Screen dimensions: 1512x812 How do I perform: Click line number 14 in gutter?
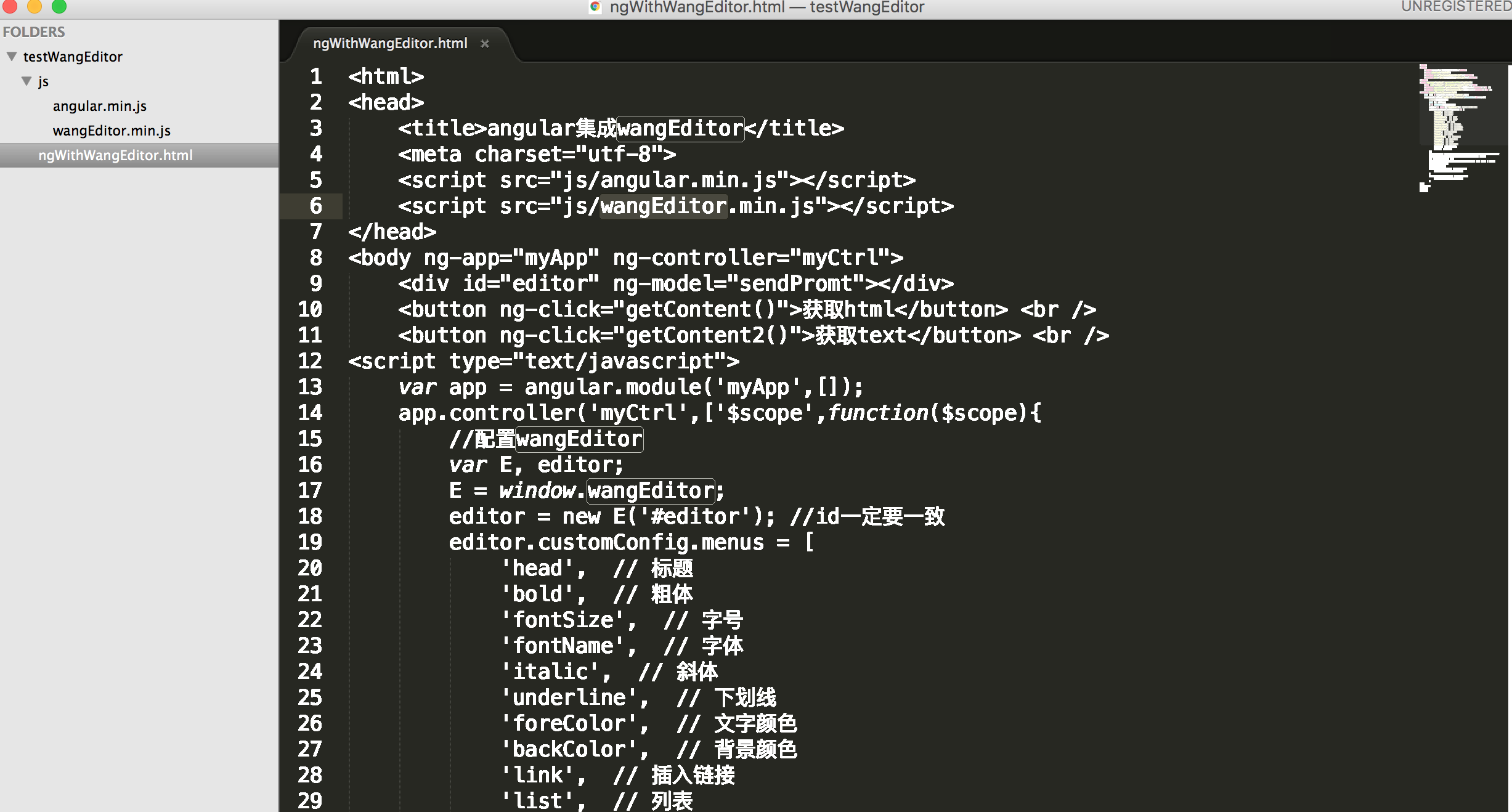coord(310,413)
